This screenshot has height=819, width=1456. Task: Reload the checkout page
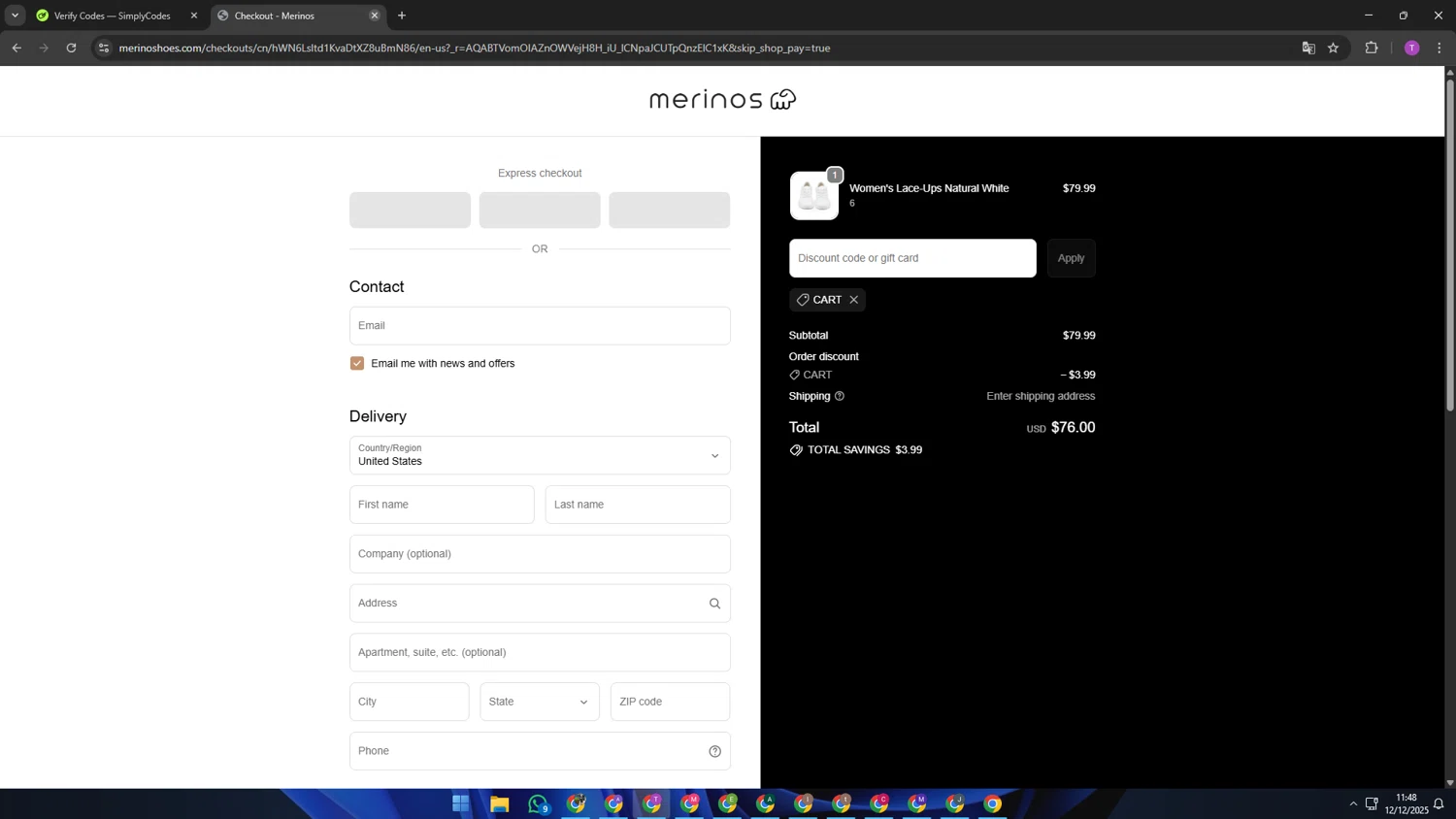point(71,48)
